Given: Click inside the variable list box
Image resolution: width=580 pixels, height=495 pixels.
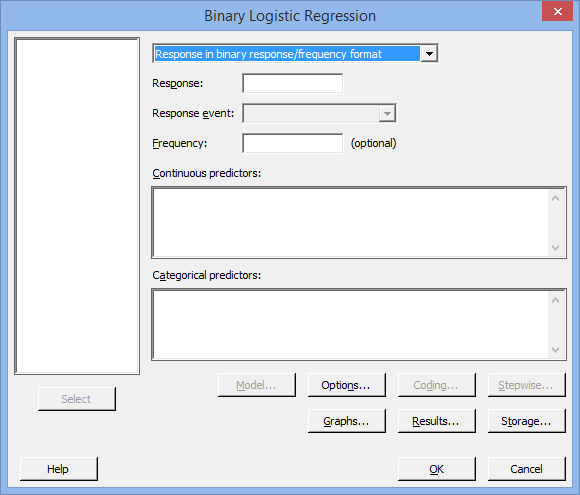Looking at the screenshot, I should [x=77, y=206].
